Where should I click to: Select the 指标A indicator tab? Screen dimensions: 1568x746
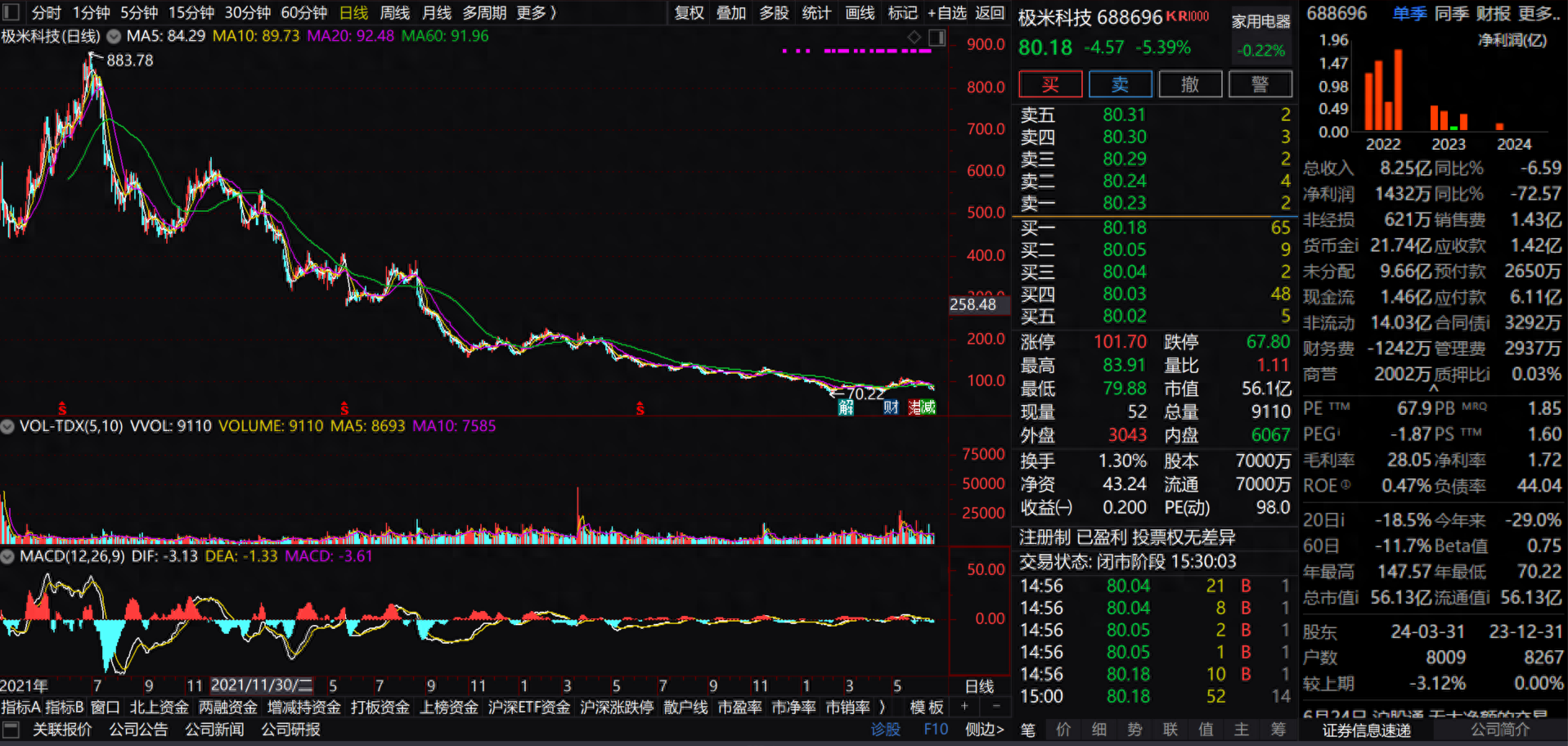click(20, 707)
